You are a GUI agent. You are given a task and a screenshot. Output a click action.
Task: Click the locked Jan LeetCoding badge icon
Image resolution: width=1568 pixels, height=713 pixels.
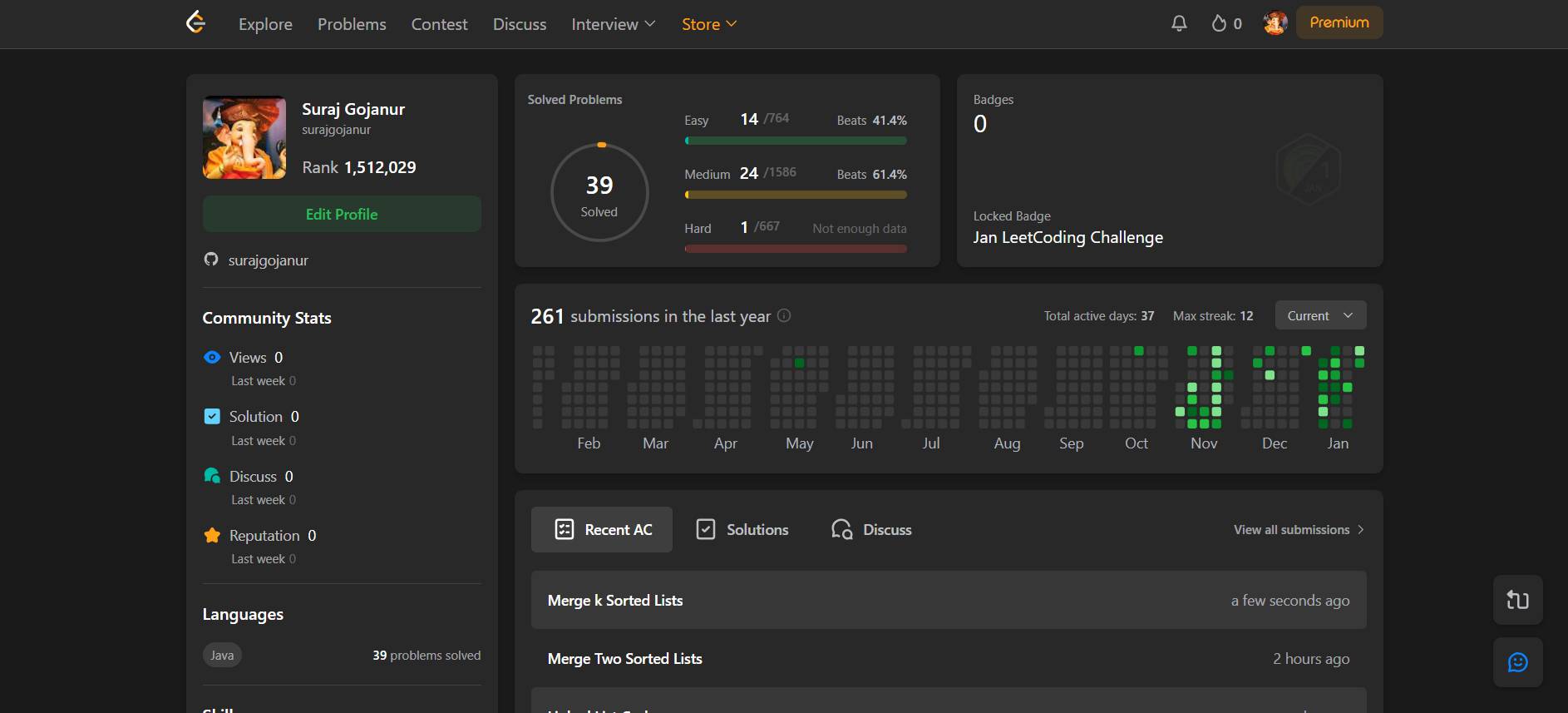tap(1308, 170)
